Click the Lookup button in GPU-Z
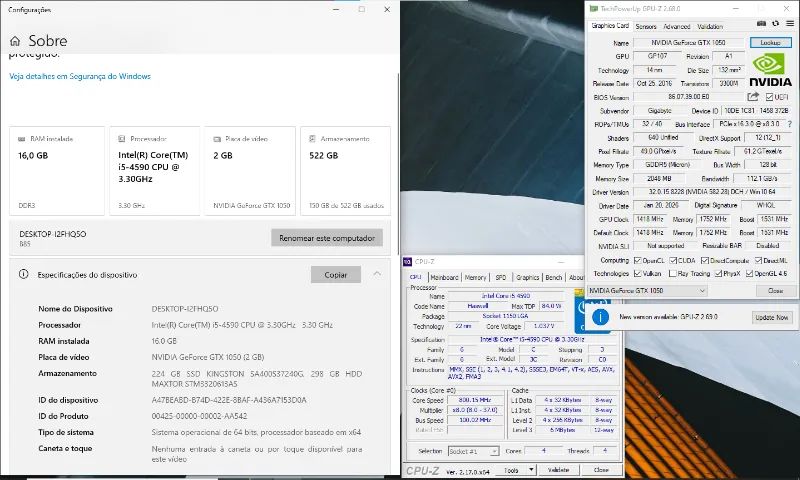Viewport: 800px width, 480px height. point(770,42)
